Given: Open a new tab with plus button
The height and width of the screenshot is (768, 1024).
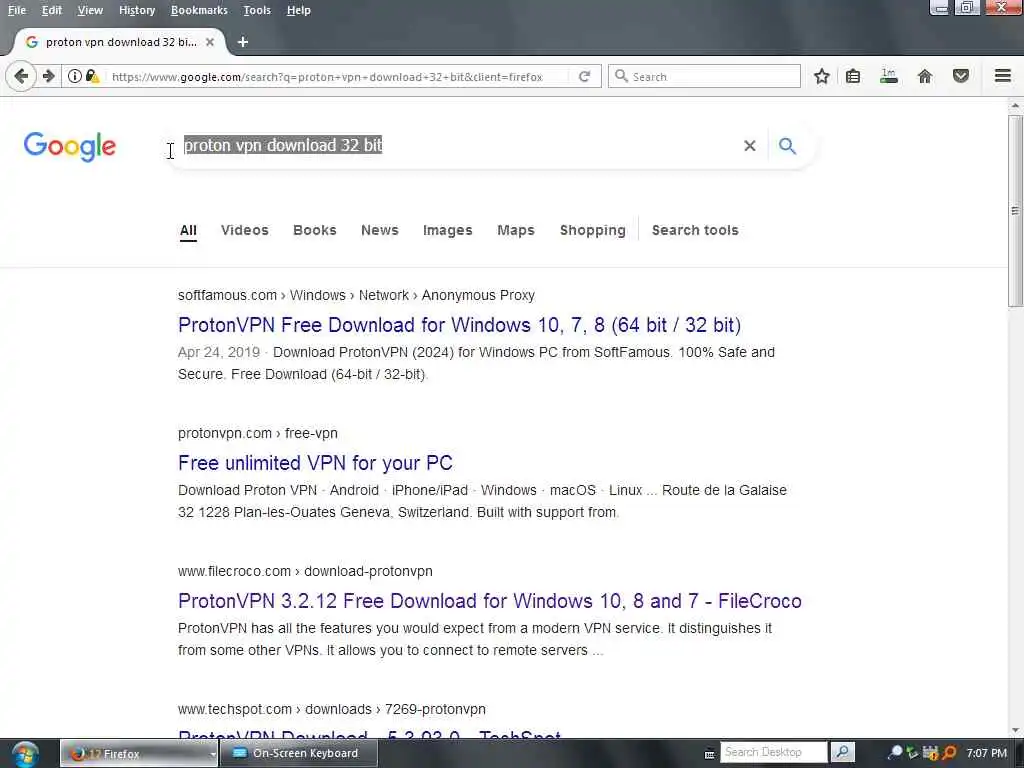Looking at the screenshot, I should (243, 42).
